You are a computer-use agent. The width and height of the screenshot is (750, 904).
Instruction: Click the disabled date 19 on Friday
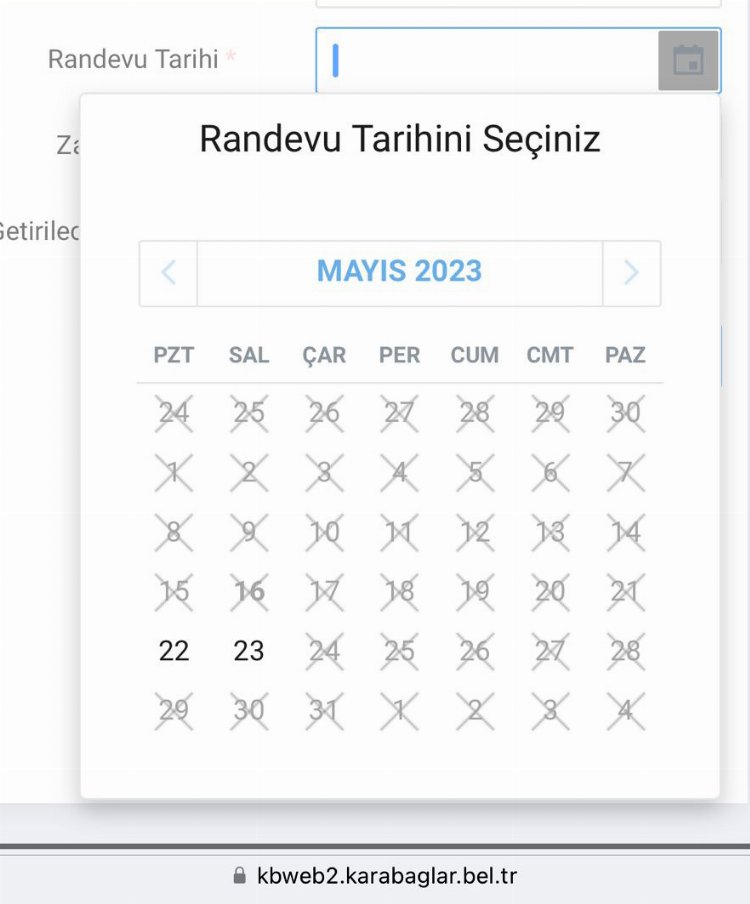click(x=474, y=592)
